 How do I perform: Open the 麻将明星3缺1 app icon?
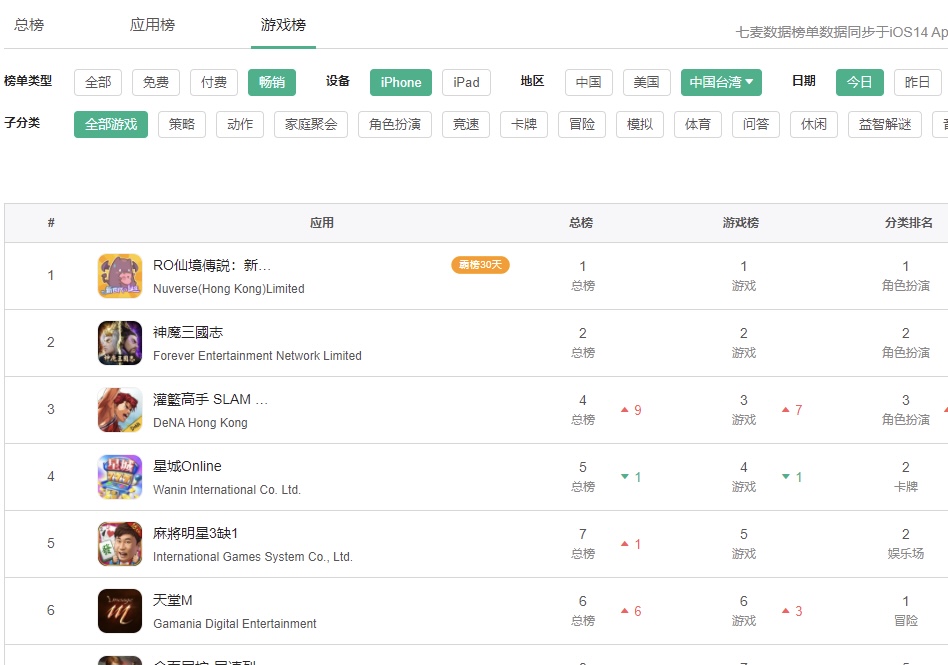(x=119, y=543)
